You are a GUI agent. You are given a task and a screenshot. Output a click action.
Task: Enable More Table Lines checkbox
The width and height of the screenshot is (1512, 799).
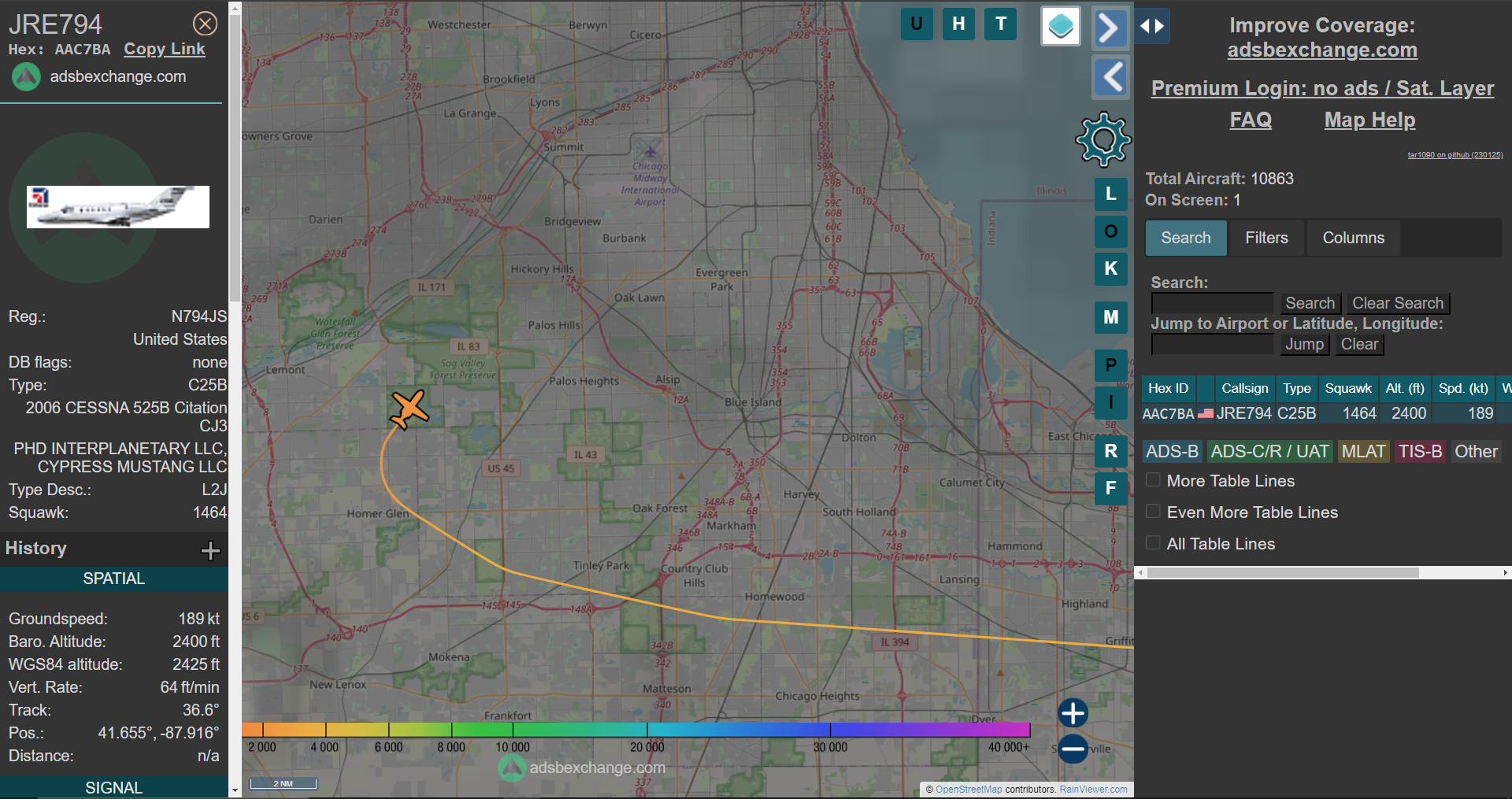[x=1153, y=480]
